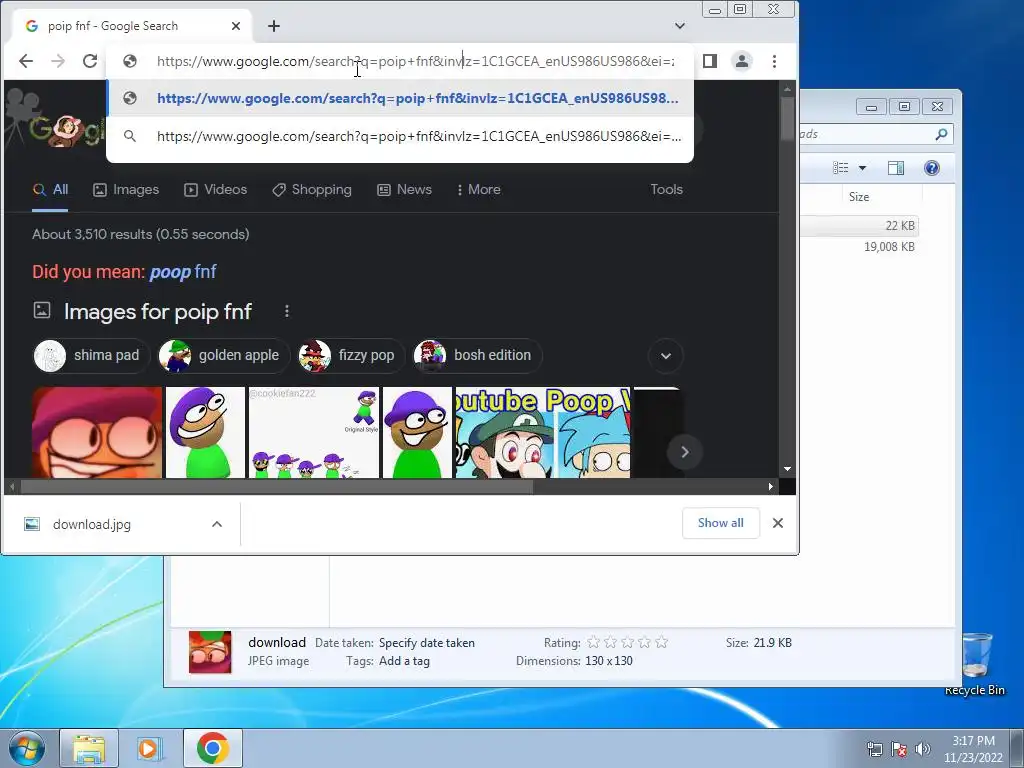Select the search-icon URL suggestion row

click(x=400, y=136)
